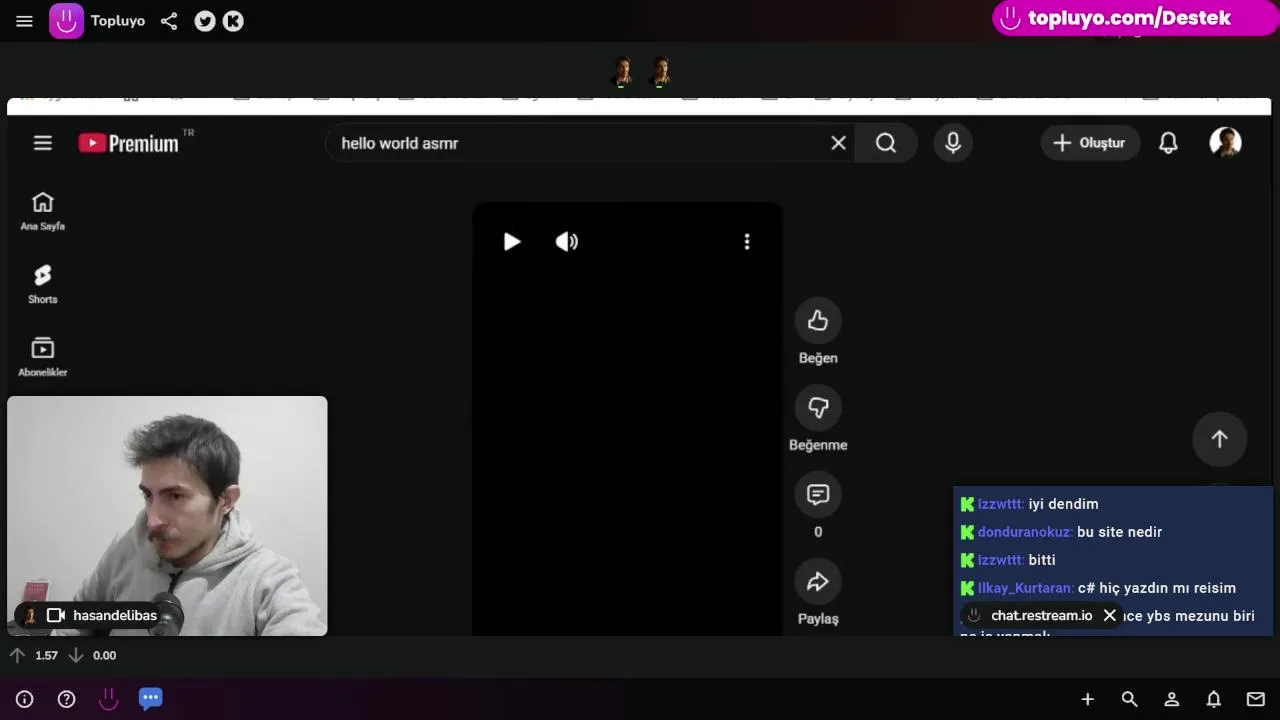Open the info icon in bottom bar
Screen dimensions: 1280x720
tap(25, 699)
